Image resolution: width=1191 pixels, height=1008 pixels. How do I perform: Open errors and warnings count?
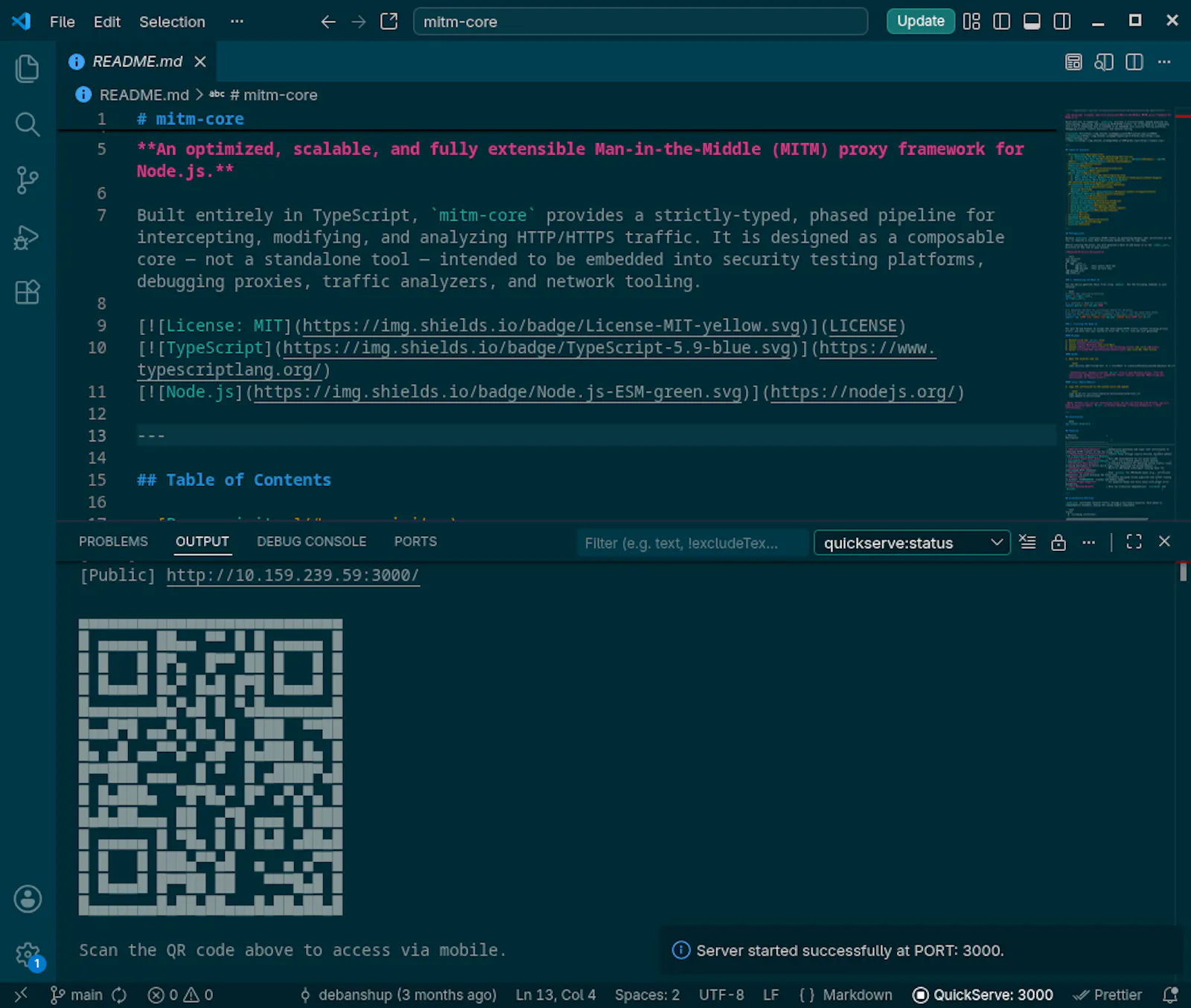(181, 995)
